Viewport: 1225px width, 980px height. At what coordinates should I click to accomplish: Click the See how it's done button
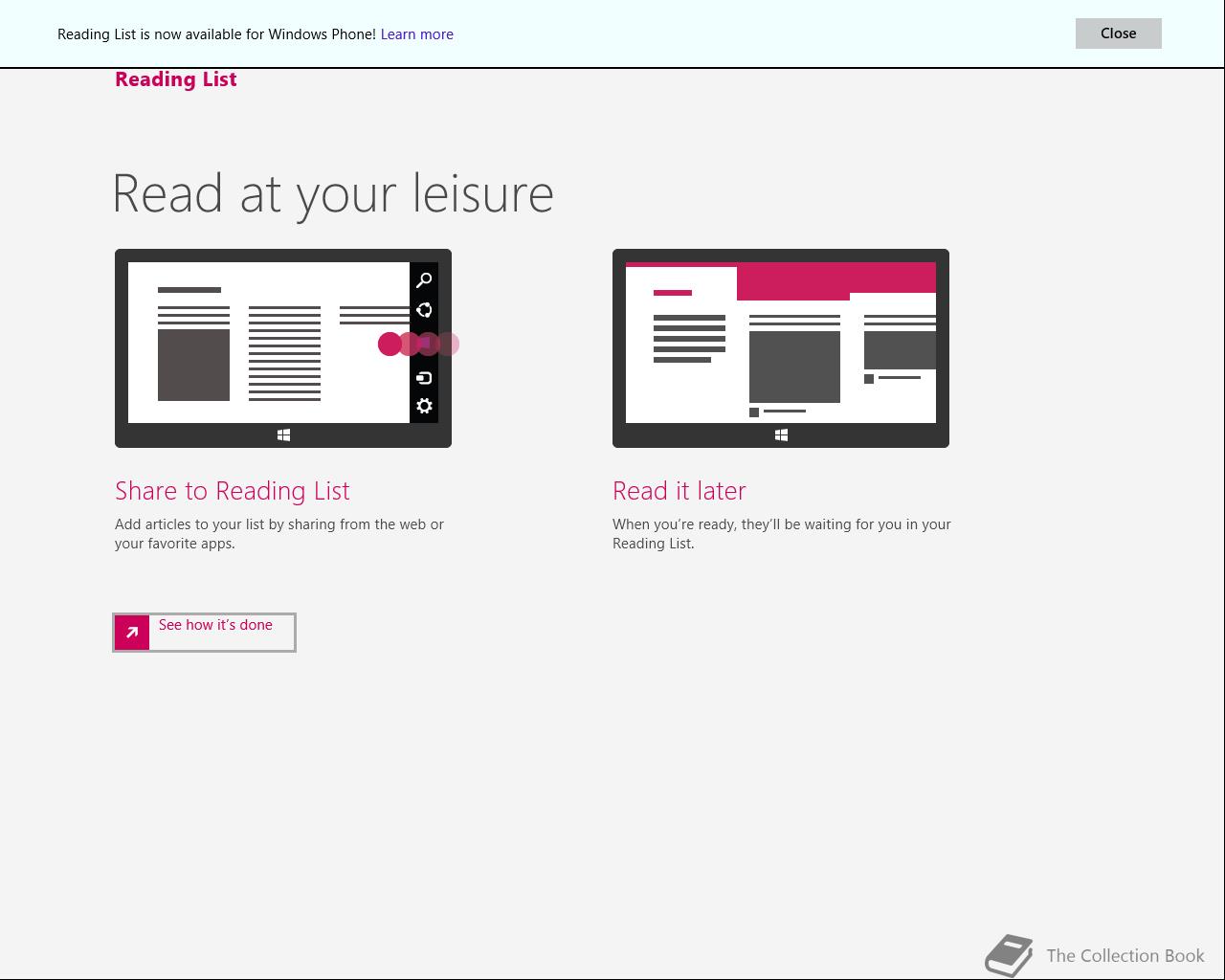[x=204, y=633]
